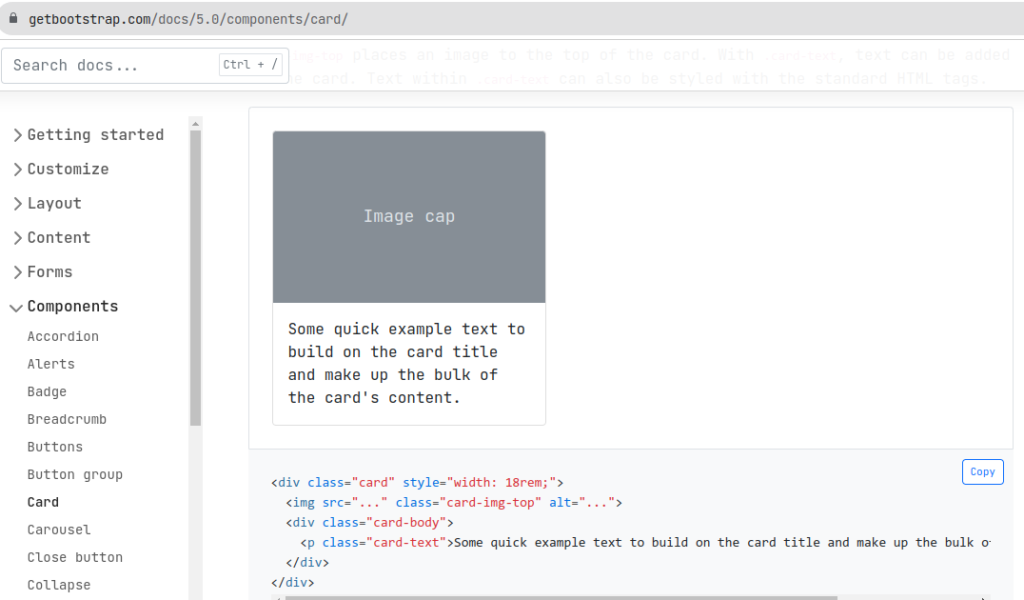Open the Badge component page
This screenshot has height=600, width=1024.
[x=47, y=392]
